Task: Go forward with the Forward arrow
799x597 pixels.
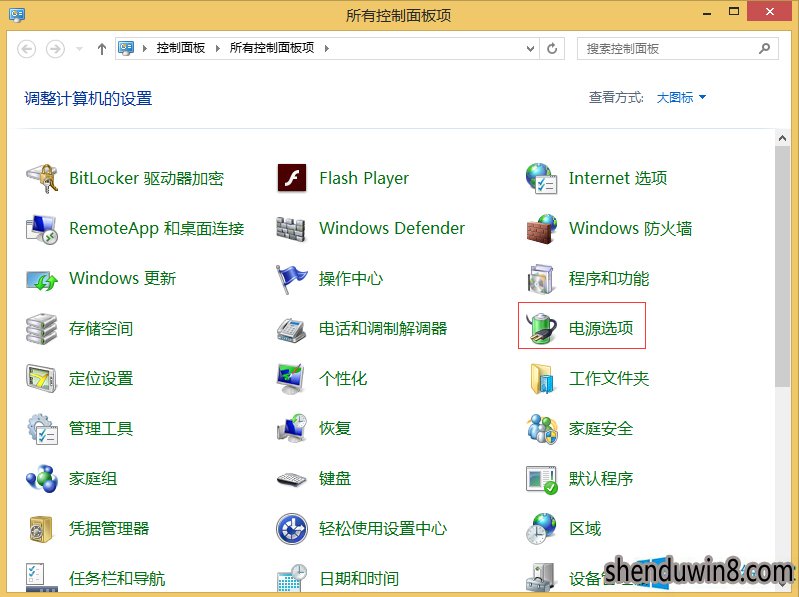Action: (x=56, y=49)
